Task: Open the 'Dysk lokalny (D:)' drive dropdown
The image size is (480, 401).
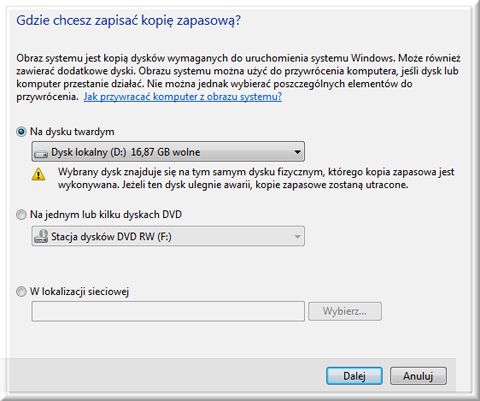Action: click(168, 152)
